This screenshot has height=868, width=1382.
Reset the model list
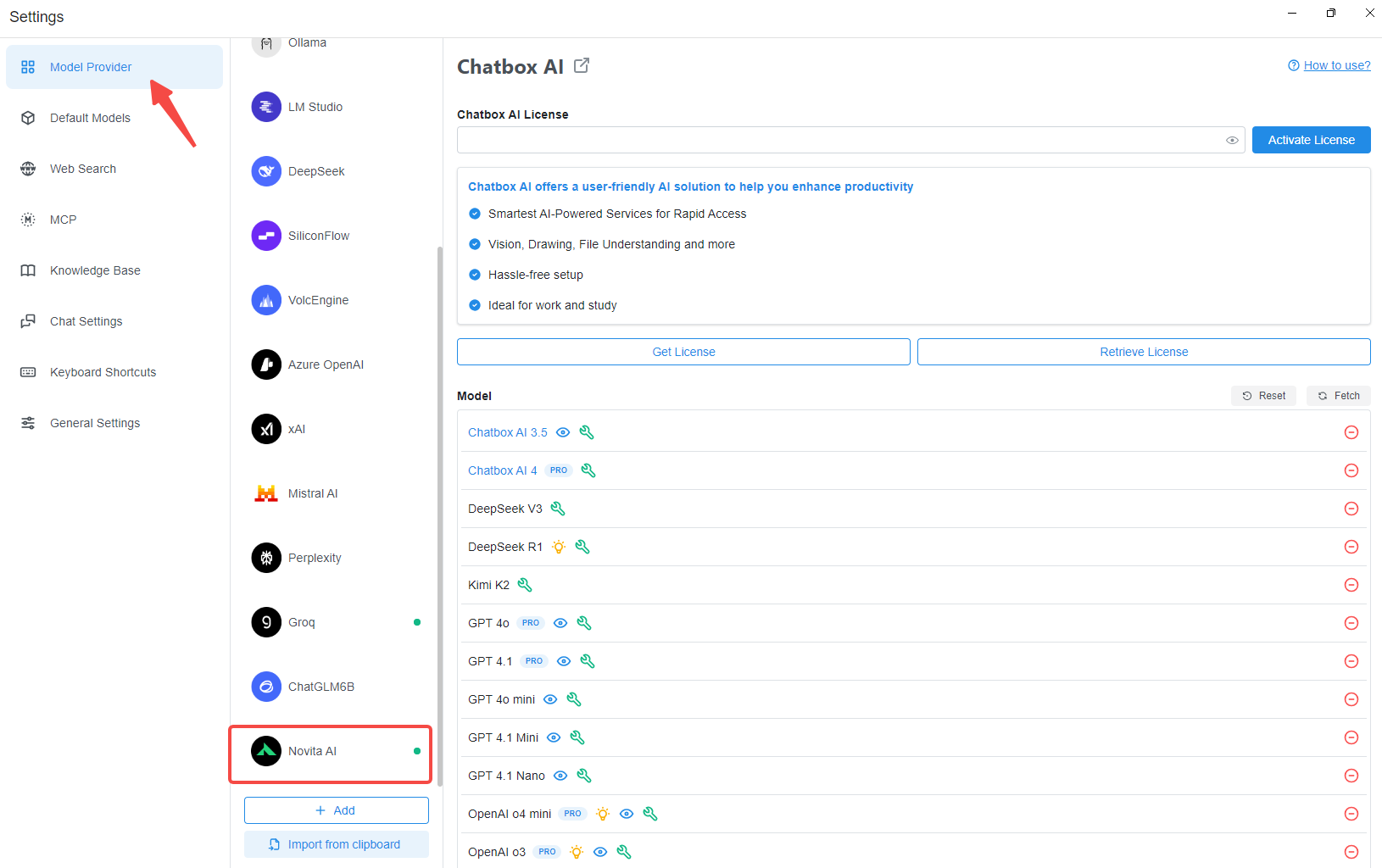1263,396
